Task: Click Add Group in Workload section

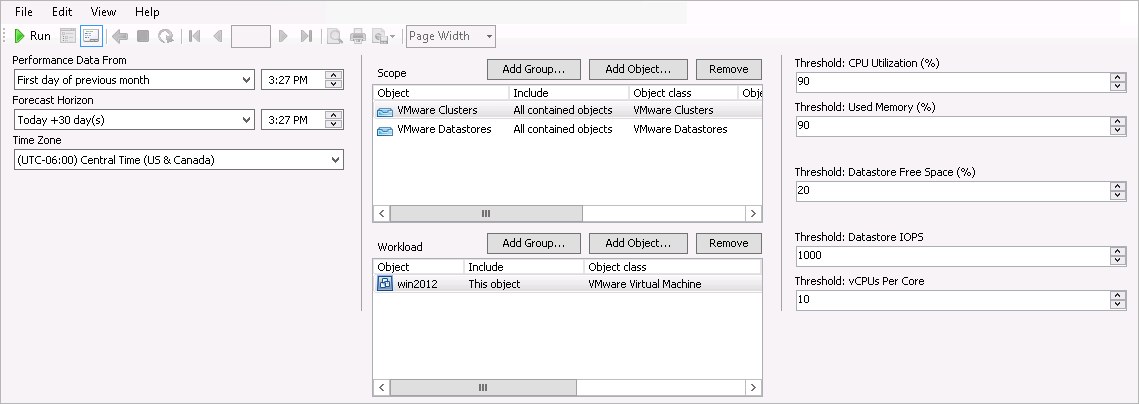Action: point(534,243)
